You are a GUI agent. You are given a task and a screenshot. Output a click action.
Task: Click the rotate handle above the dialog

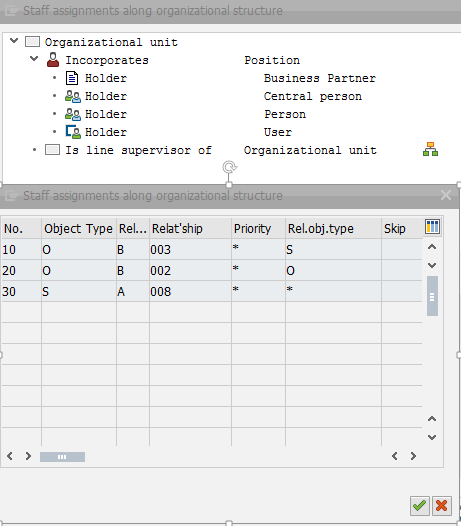(x=230, y=167)
